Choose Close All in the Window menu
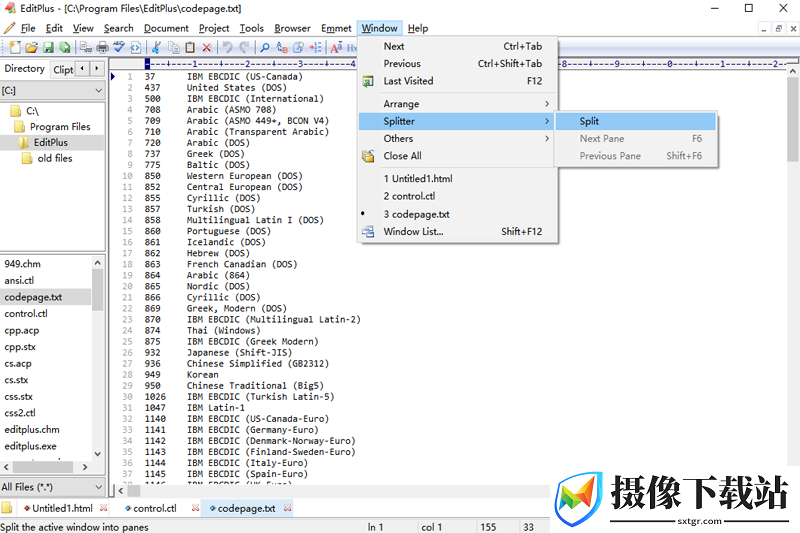This screenshot has width=800, height=533. [x=456, y=156]
